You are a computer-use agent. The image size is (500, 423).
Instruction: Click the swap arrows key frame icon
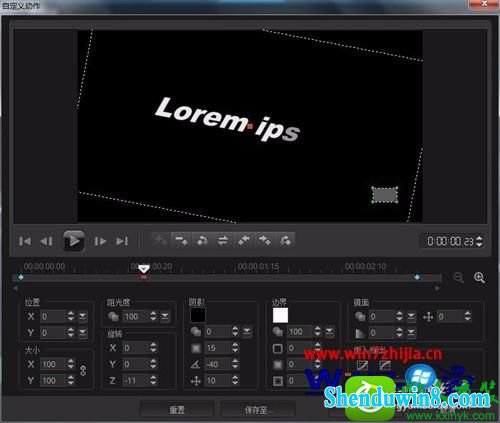223,240
